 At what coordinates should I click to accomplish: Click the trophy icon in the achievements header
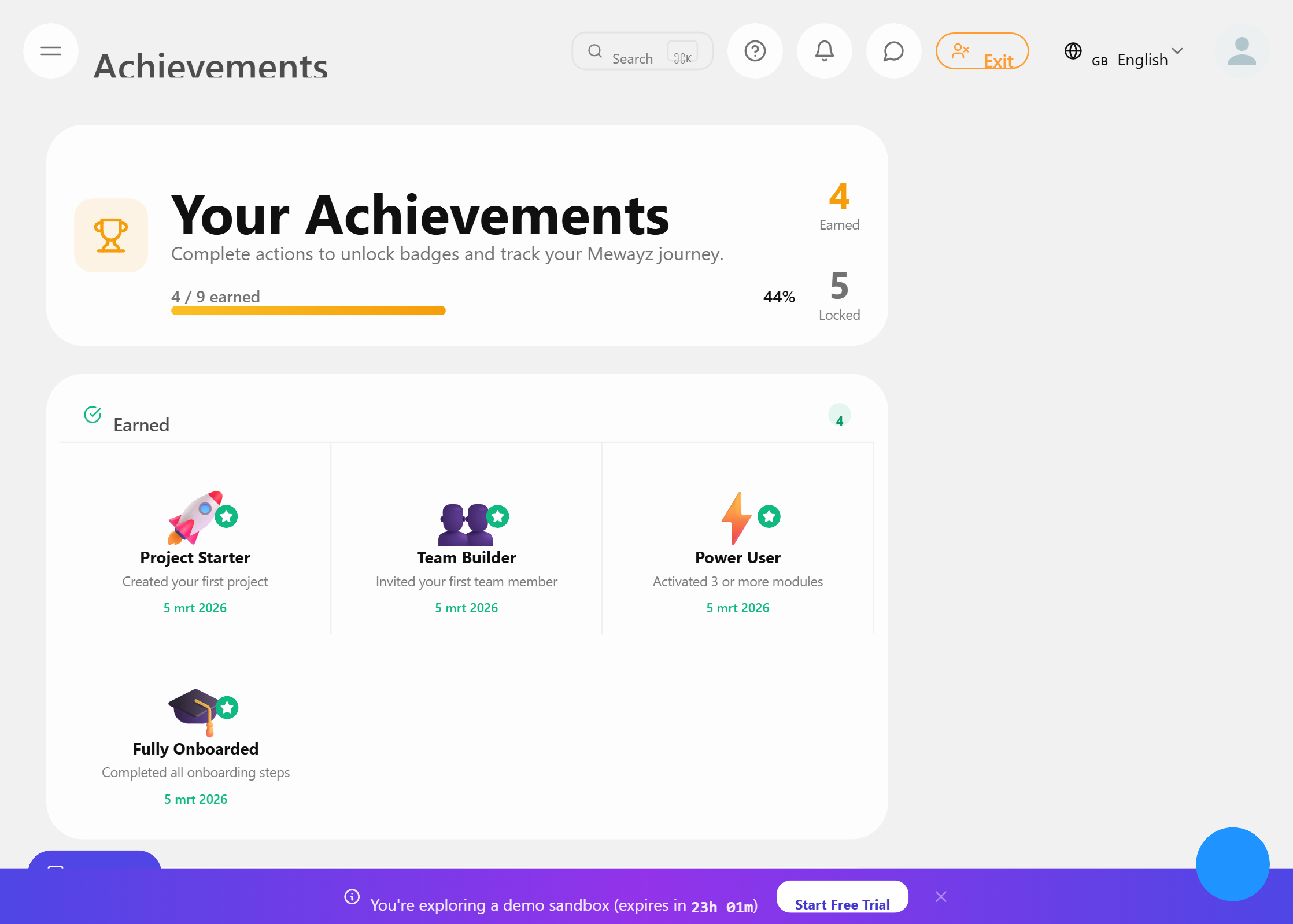(x=111, y=235)
